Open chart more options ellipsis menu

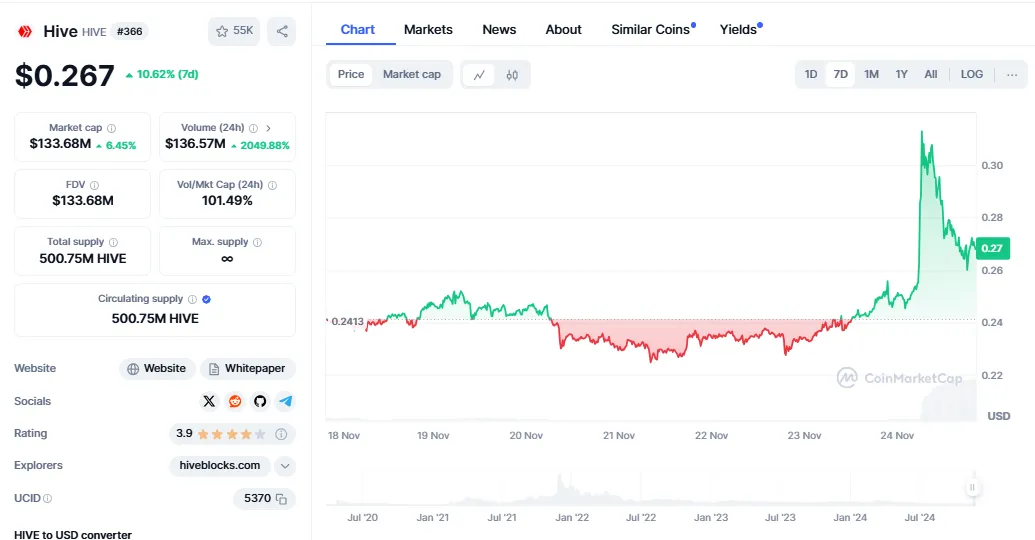tap(1012, 75)
